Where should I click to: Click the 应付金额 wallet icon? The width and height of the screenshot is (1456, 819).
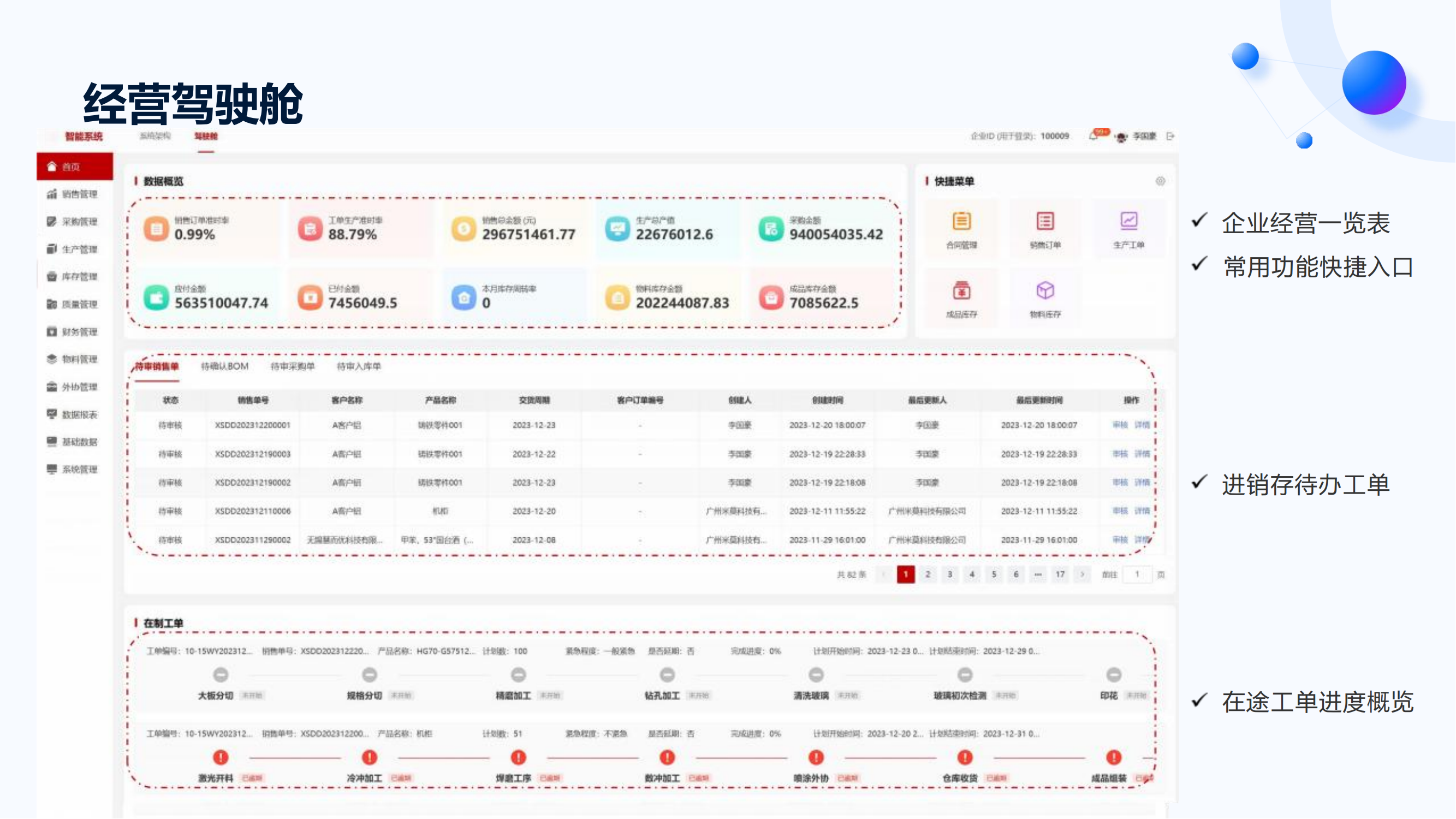[x=156, y=298]
